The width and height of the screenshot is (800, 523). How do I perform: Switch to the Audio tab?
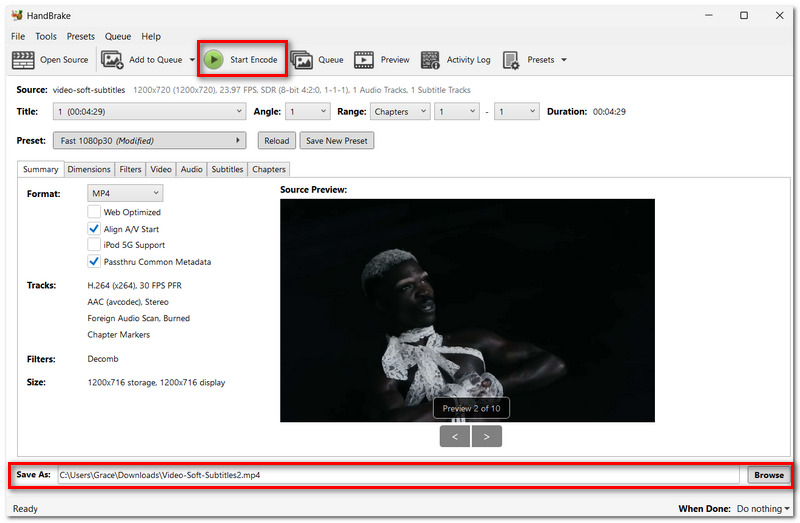point(191,169)
